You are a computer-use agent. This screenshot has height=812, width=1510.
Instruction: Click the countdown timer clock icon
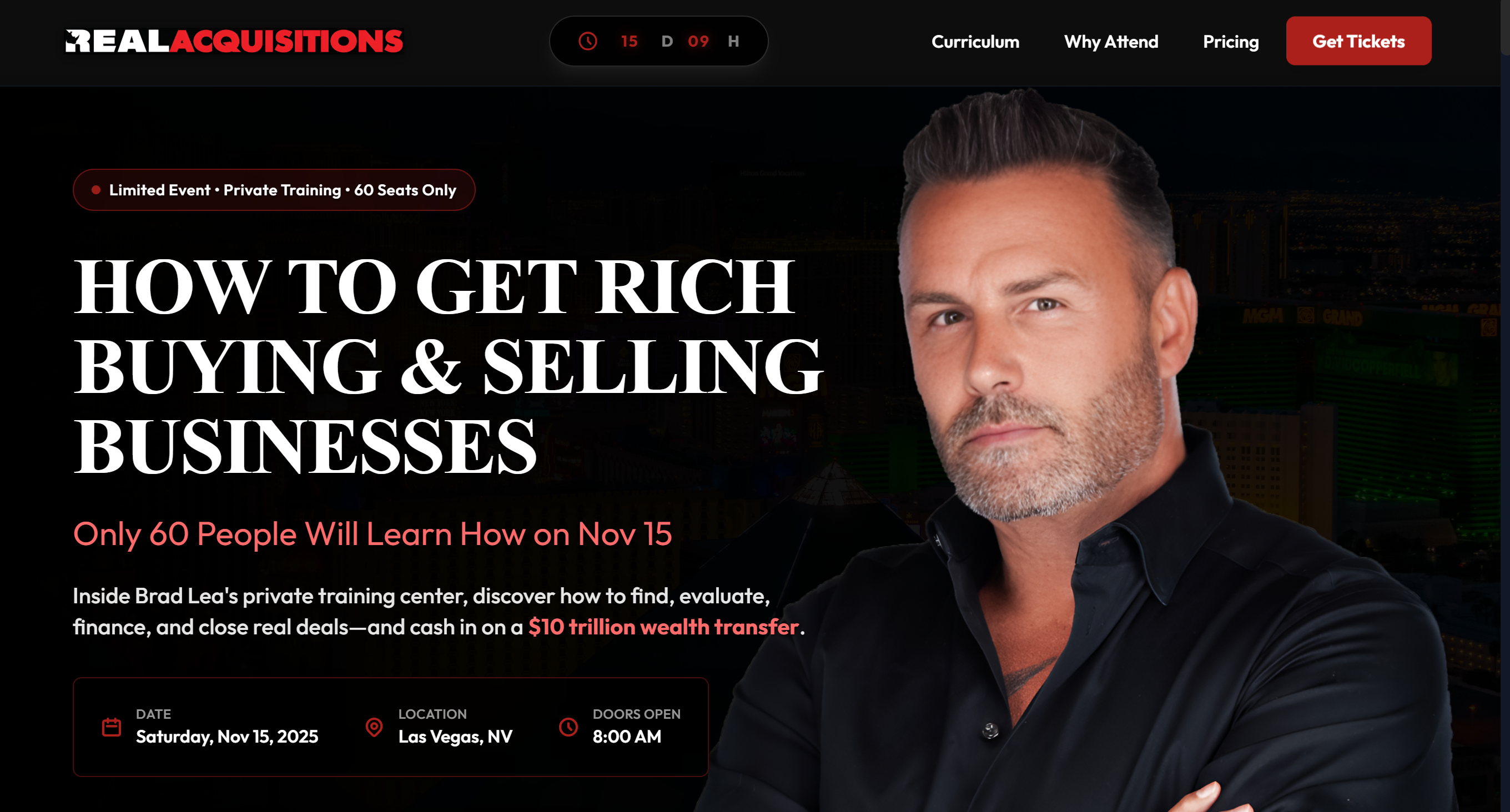pyautogui.click(x=588, y=41)
